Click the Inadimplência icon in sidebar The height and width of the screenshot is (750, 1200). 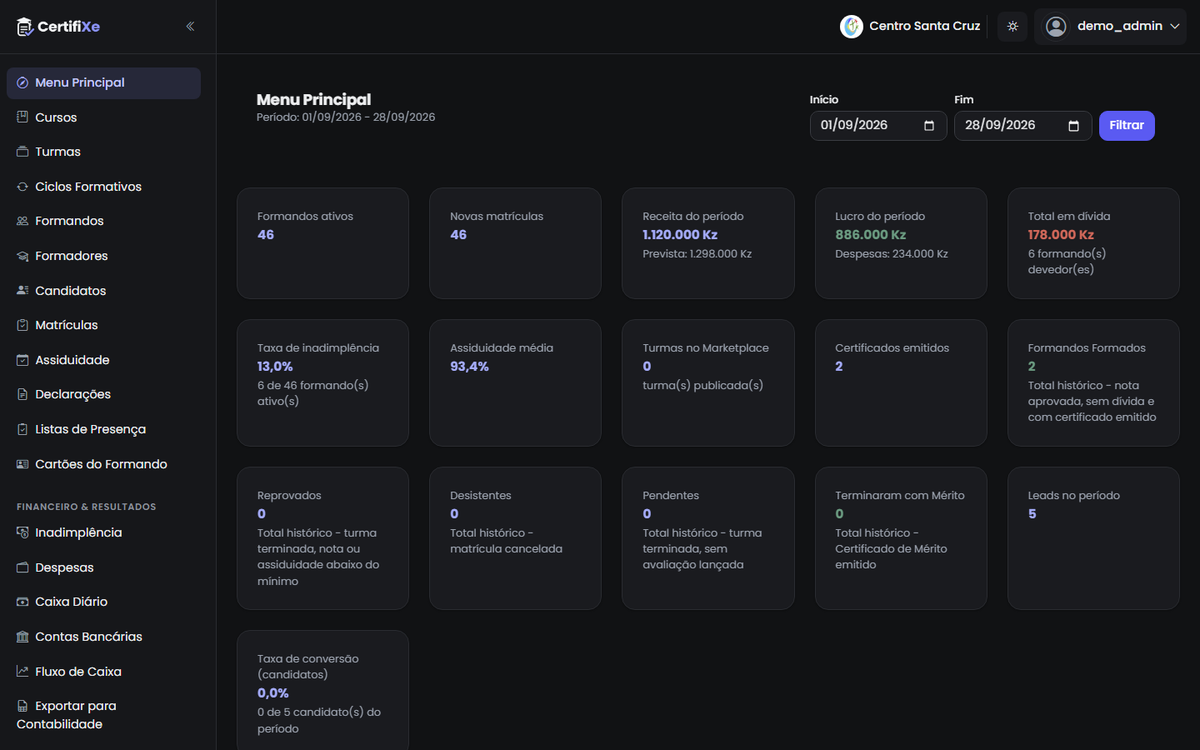(23, 533)
